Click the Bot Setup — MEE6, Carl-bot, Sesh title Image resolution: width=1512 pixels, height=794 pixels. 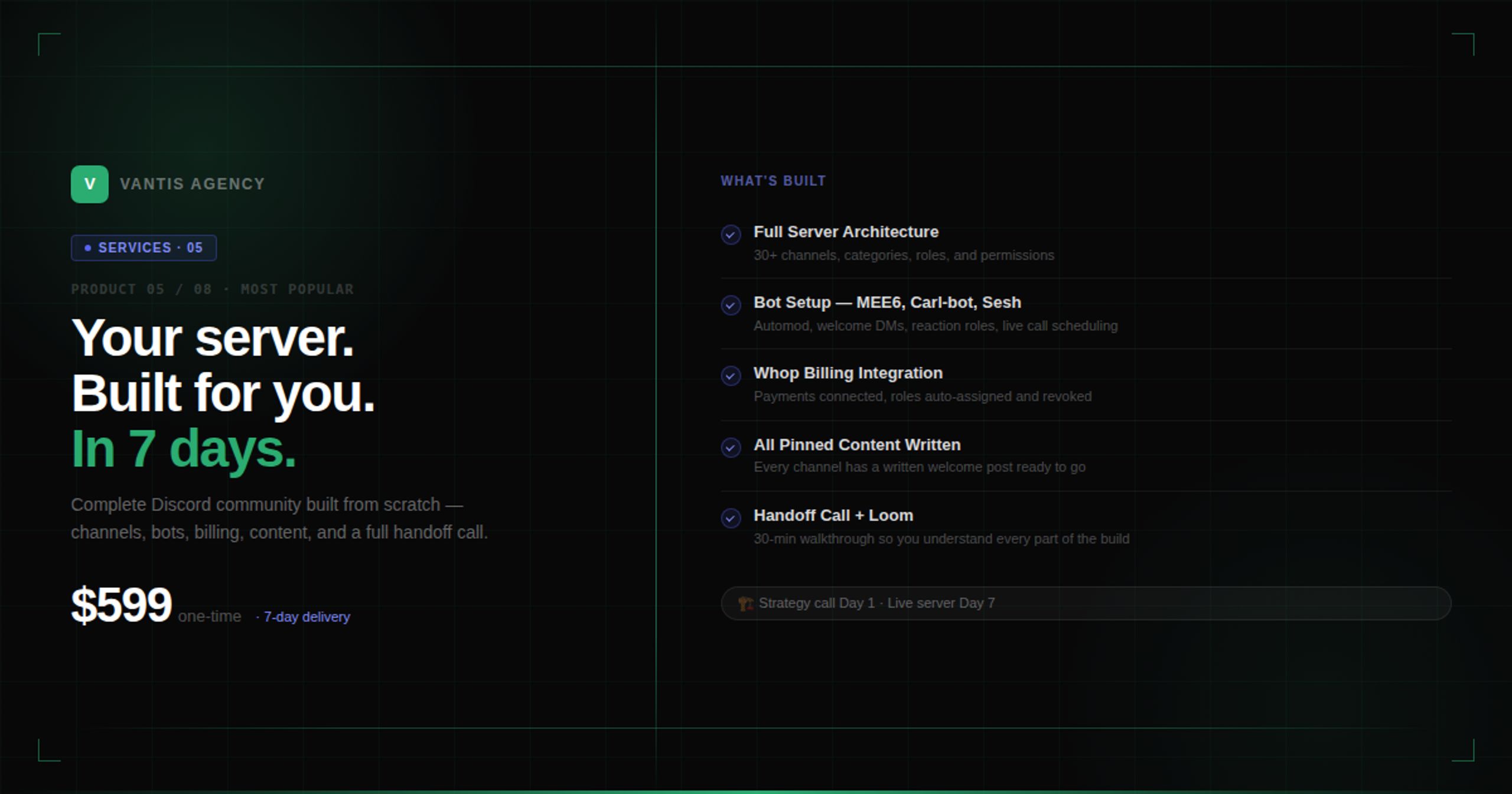tap(887, 302)
